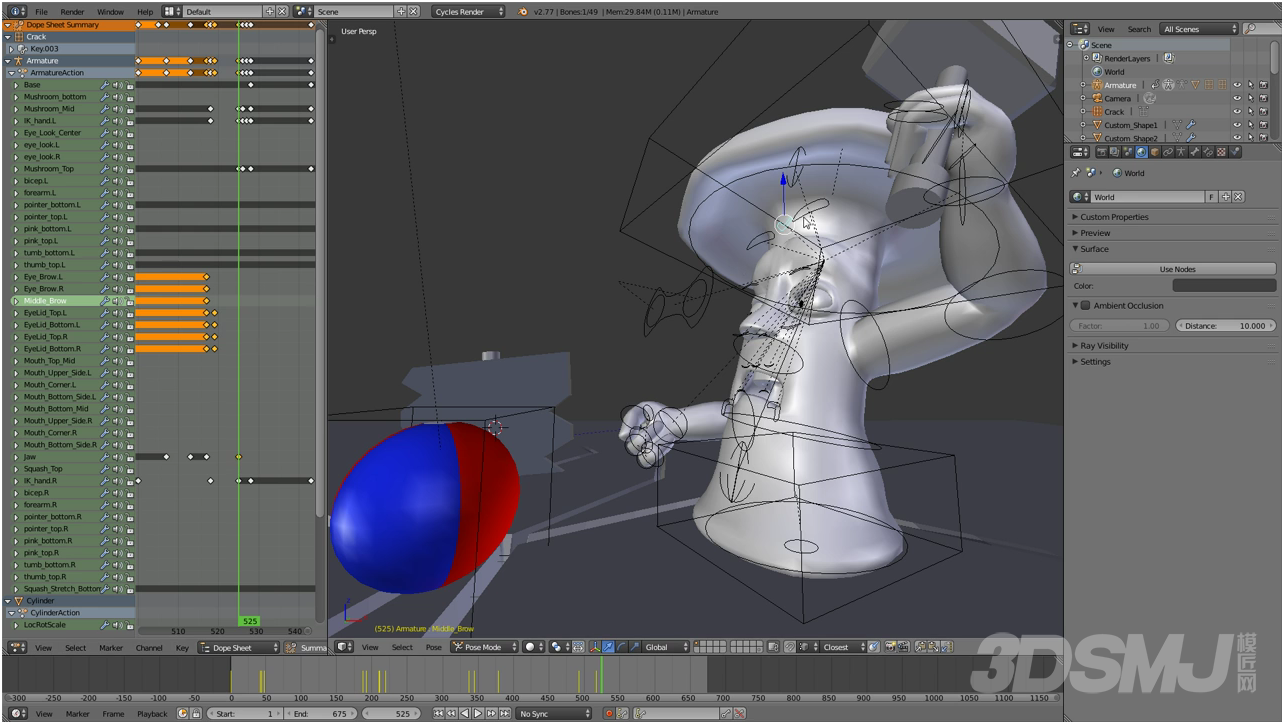Click the End frame 675 field

(x=321, y=714)
